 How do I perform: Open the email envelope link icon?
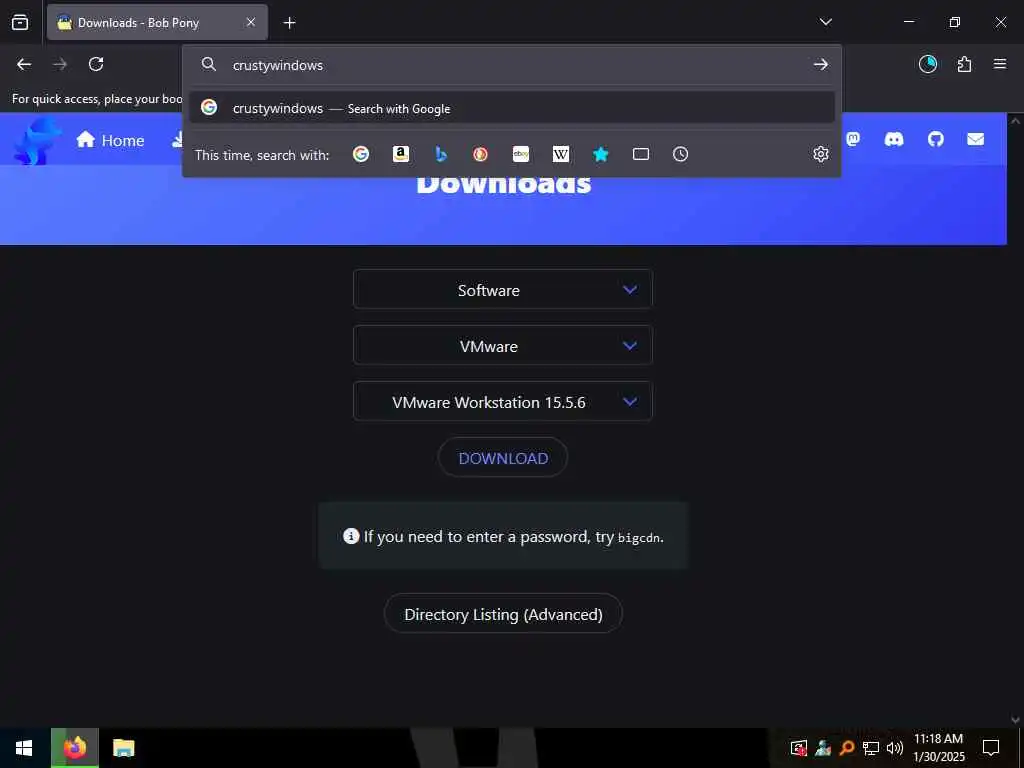(976, 139)
